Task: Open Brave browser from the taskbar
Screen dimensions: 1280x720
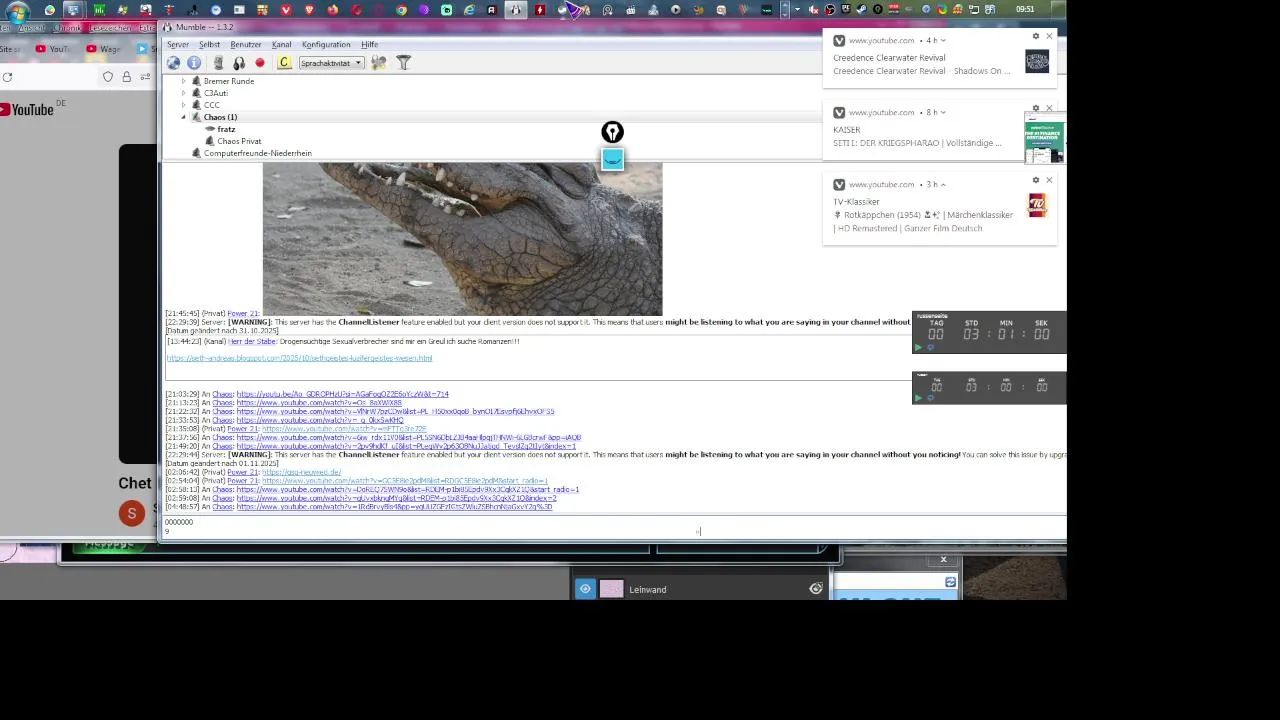Action: click(x=309, y=10)
